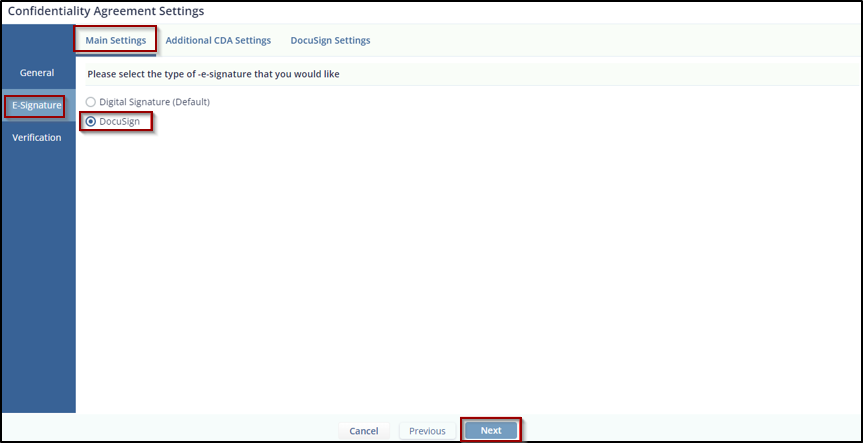Viewport: 863px width, 443px height.
Task: Click the e-signature type prompt text
Action: tap(214, 74)
